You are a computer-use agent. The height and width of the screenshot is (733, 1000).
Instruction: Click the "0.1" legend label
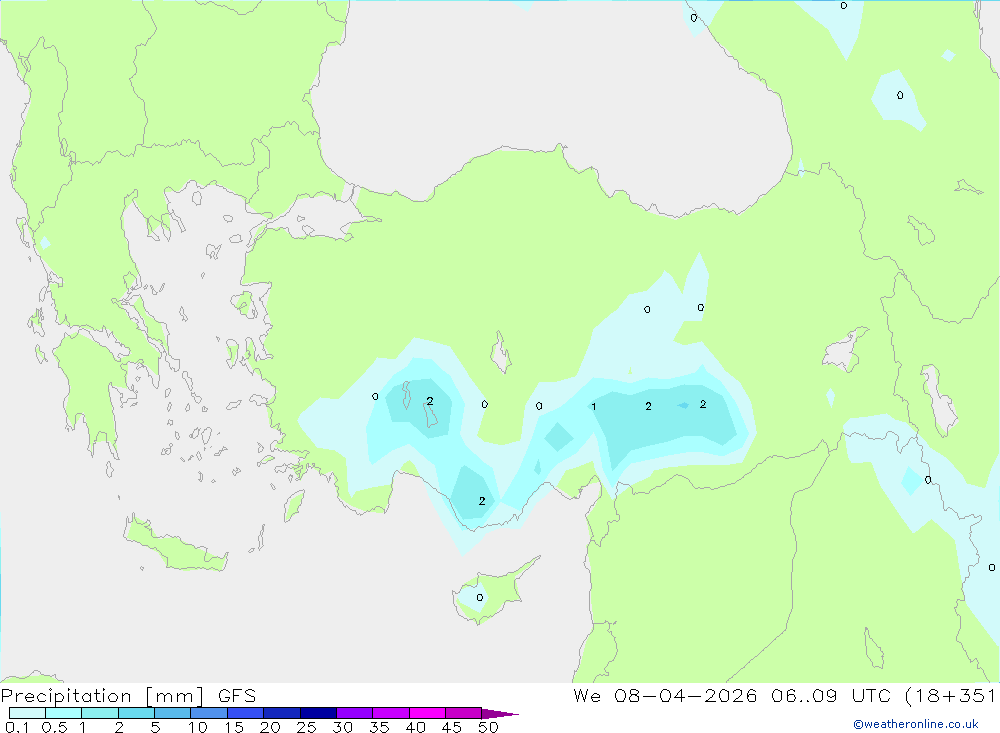pyautogui.click(x=18, y=727)
